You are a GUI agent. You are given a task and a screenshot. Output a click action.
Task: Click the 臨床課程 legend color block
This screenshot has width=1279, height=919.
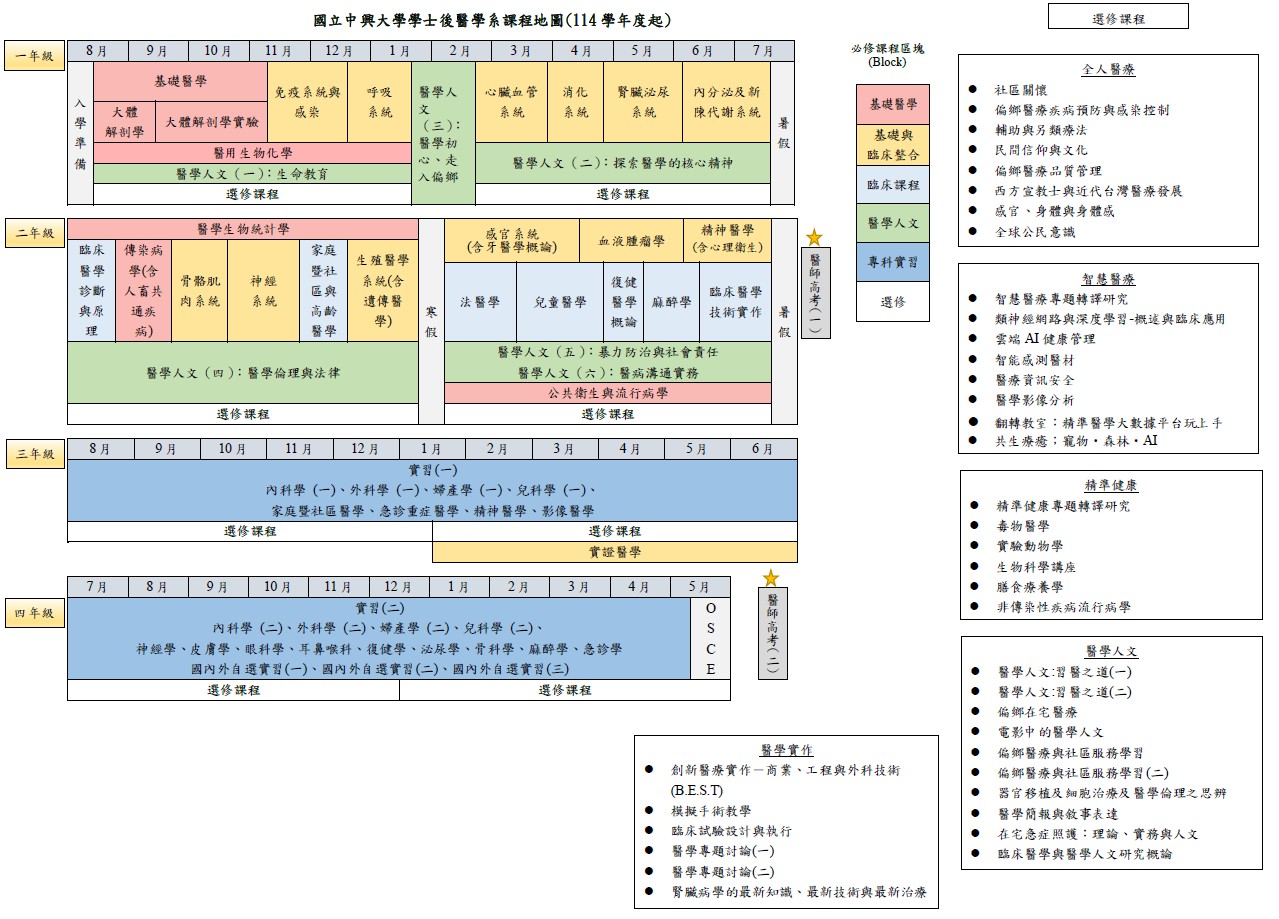(892, 184)
